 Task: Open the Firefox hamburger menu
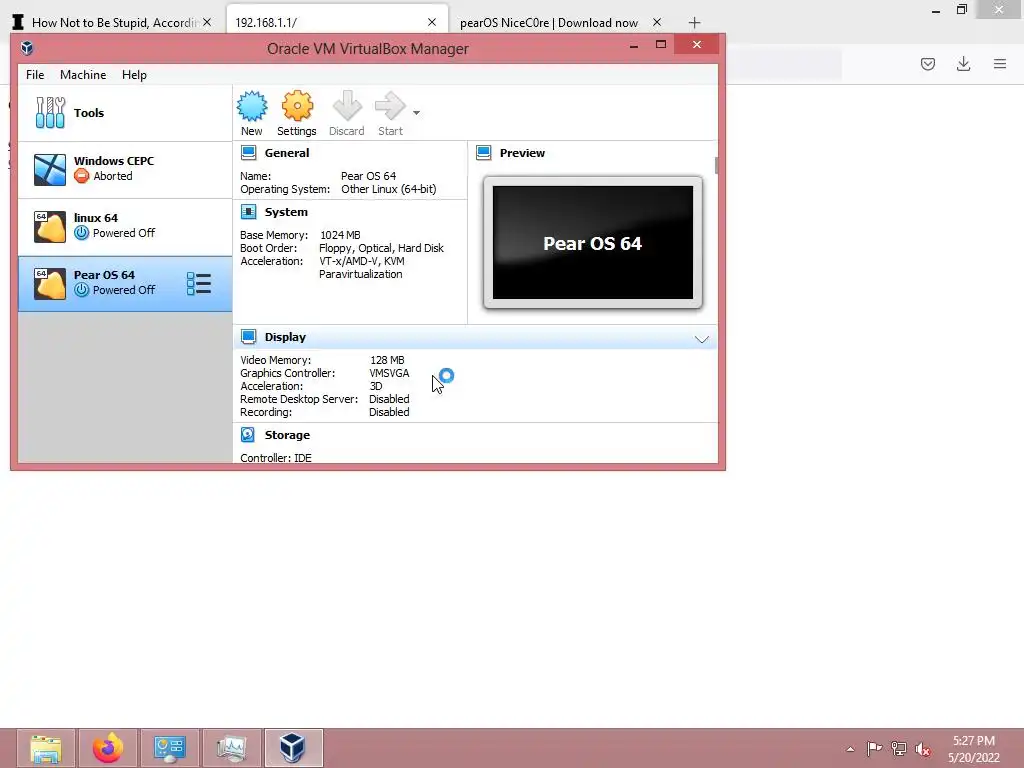[x=1000, y=63]
